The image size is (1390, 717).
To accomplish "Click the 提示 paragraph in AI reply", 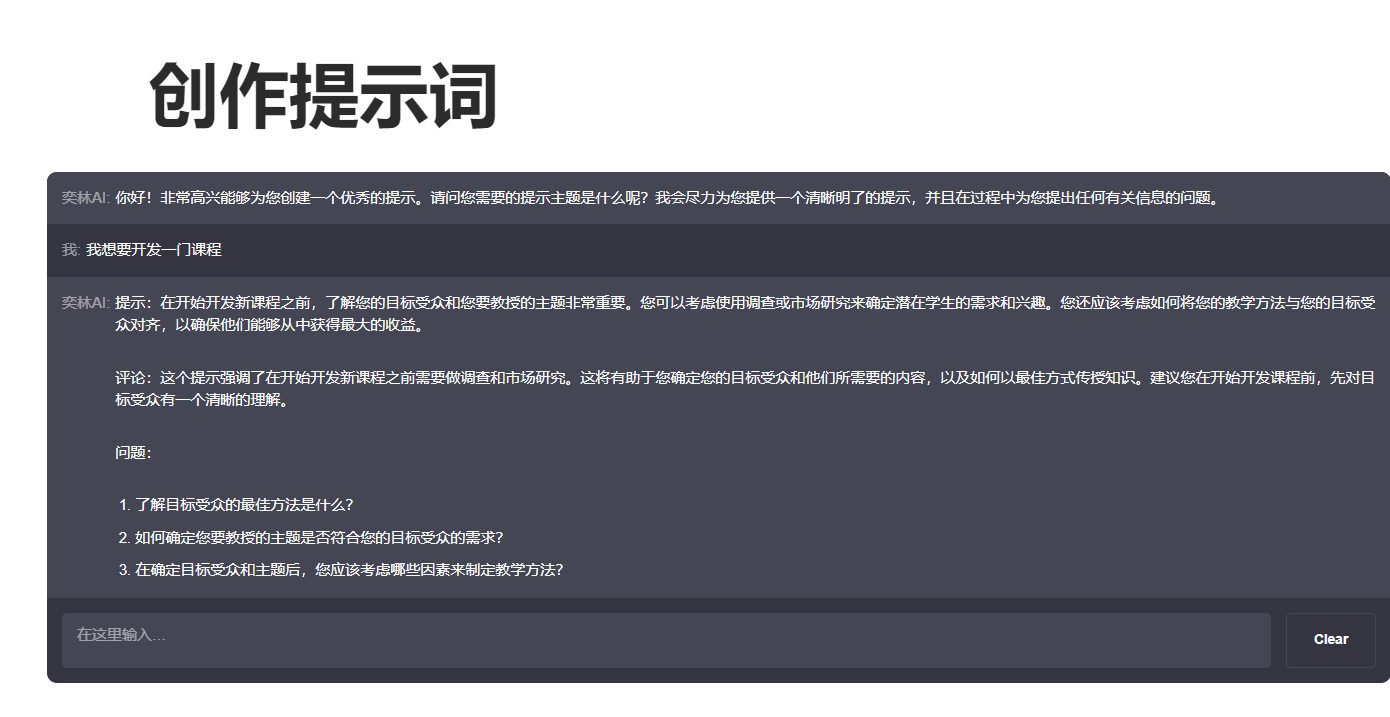I will [600, 310].
